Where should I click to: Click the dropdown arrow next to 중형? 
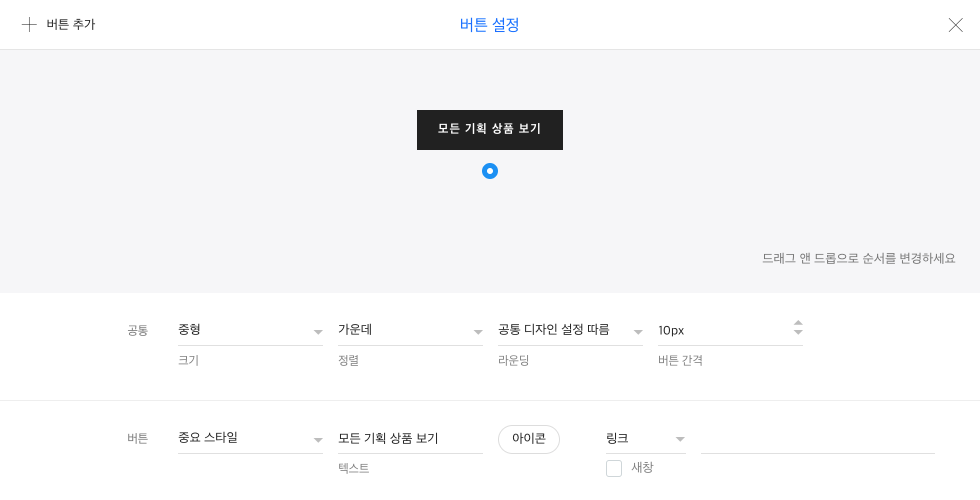tap(318, 332)
